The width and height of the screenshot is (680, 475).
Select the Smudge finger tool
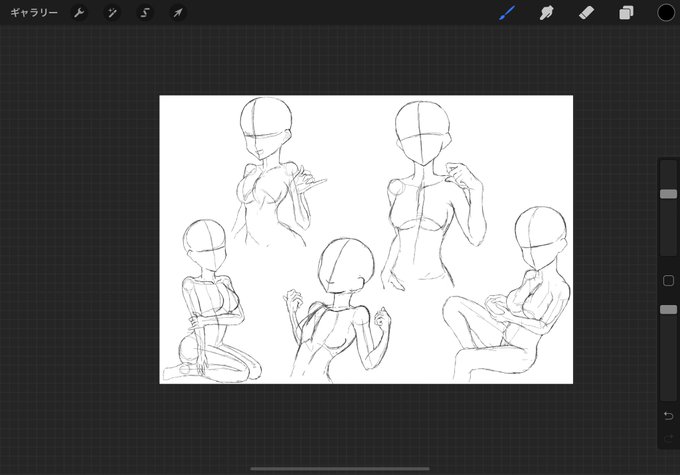(546, 13)
